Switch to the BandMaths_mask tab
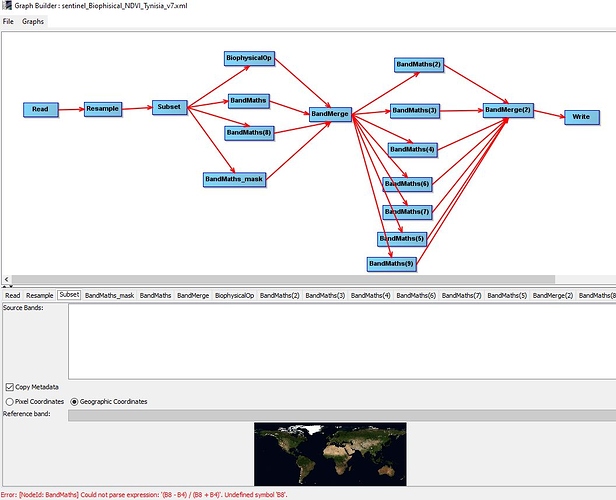The height and width of the screenshot is (500, 616). 110,295
